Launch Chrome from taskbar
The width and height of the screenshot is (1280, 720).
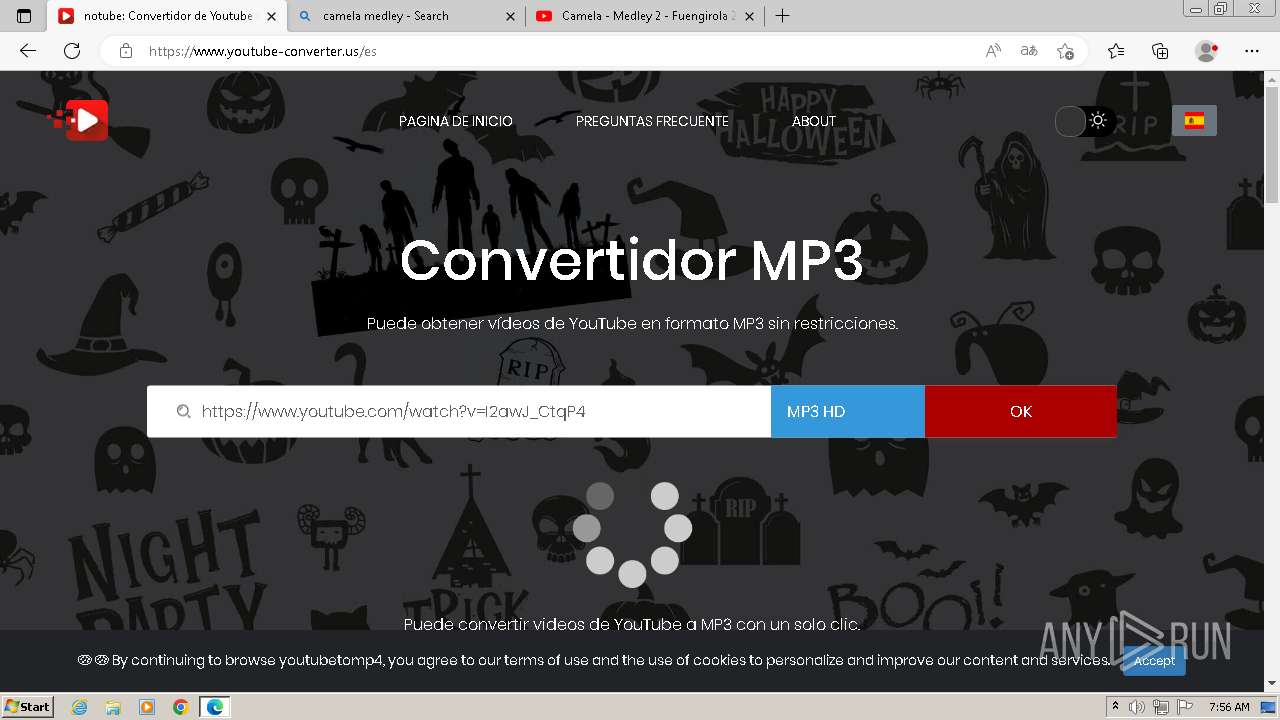(181, 707)
